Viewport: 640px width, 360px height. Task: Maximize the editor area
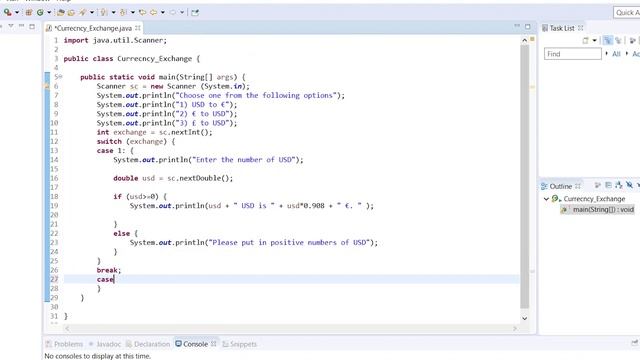(x=528, y=27)
